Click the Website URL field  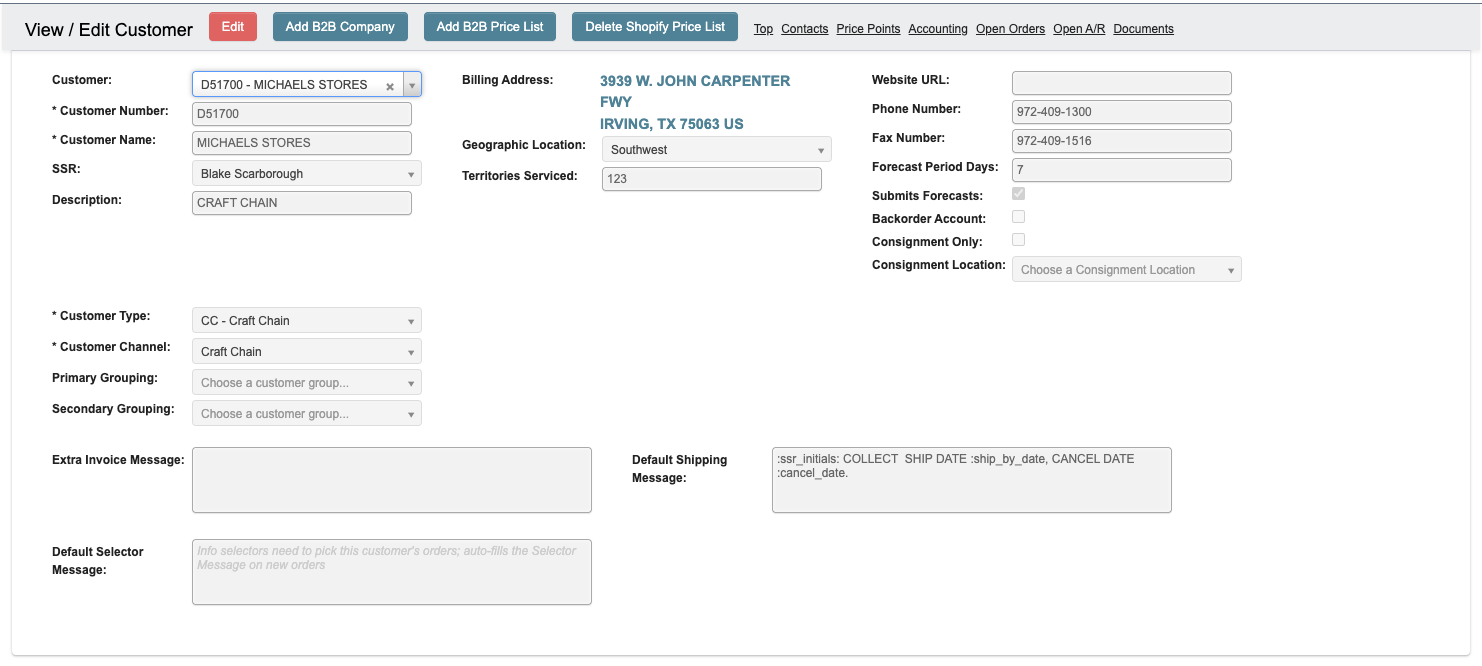click(x=1122, y=83)
